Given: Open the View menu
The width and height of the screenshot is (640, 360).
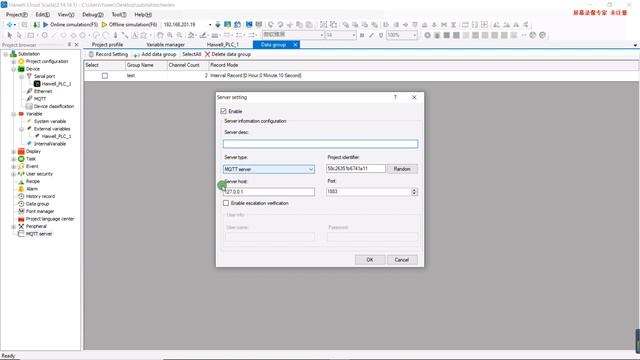Looking at the screenshot, I should 66,14.
